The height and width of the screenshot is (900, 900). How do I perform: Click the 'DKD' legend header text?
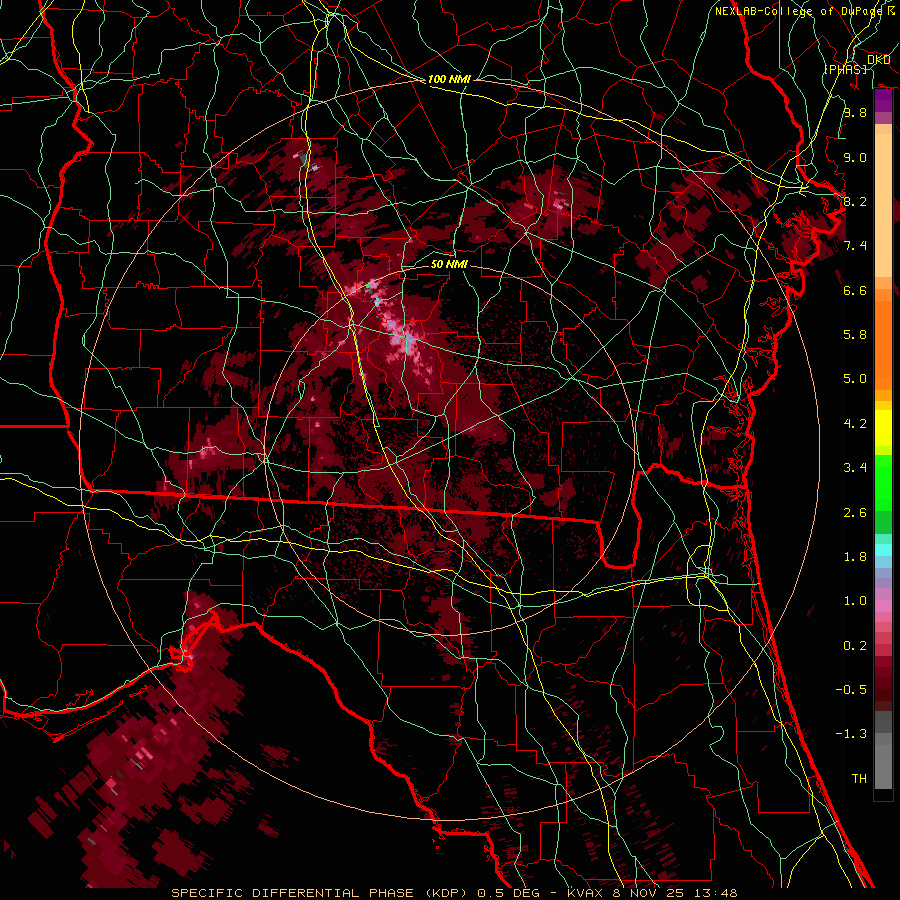click(879, 60)
